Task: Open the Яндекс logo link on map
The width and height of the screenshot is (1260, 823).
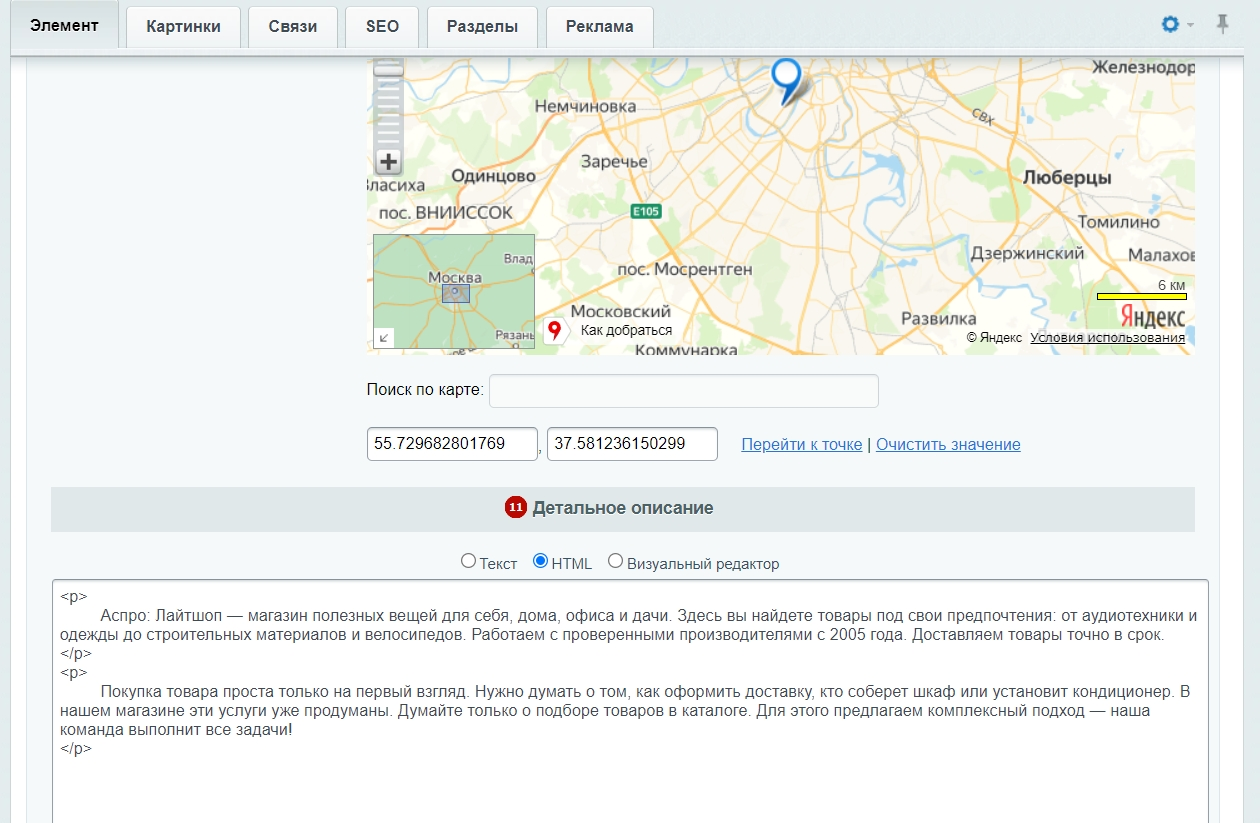Action: pyautogui.click(x=1152, y=317)
